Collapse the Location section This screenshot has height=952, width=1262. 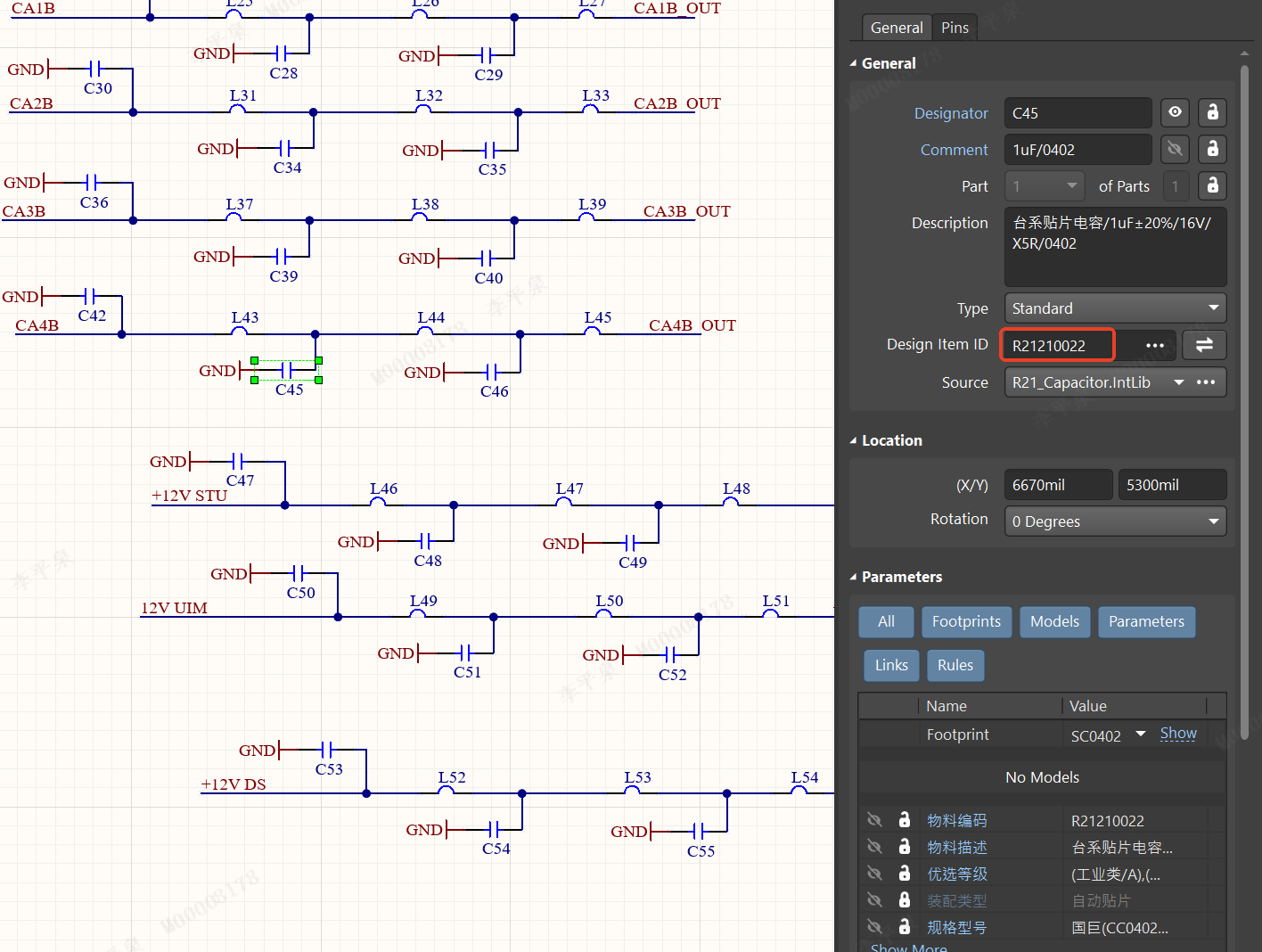(853, 440)
